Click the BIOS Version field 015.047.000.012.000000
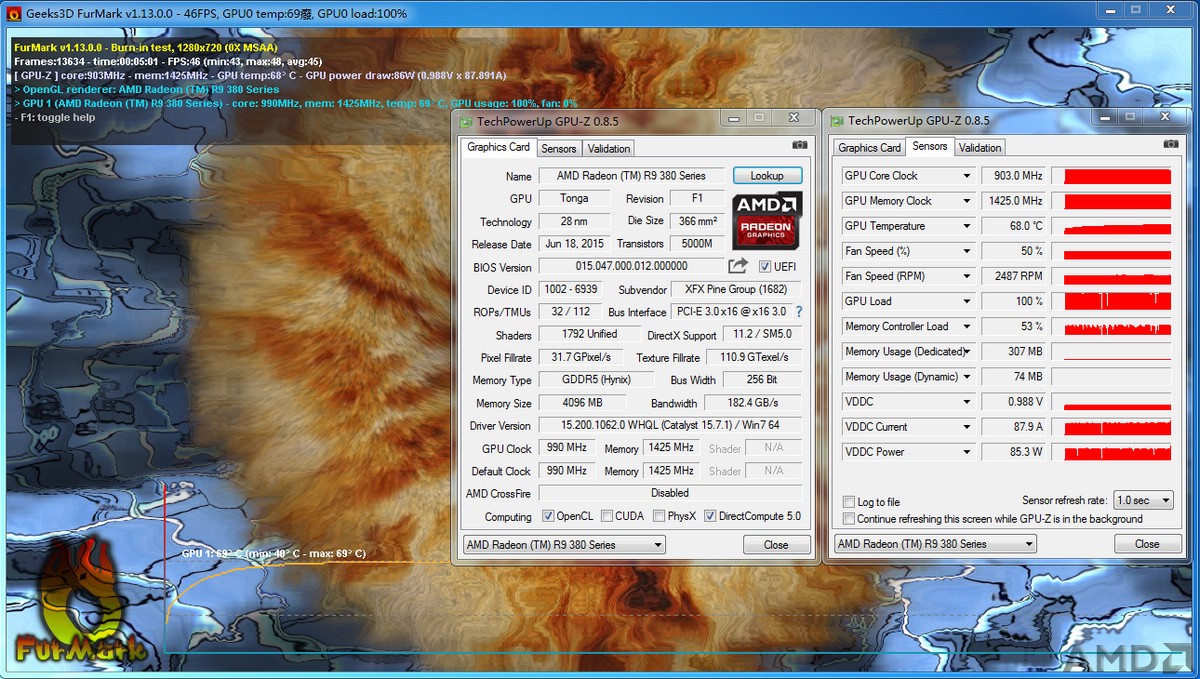1200x679 pixels. (631, 267)
